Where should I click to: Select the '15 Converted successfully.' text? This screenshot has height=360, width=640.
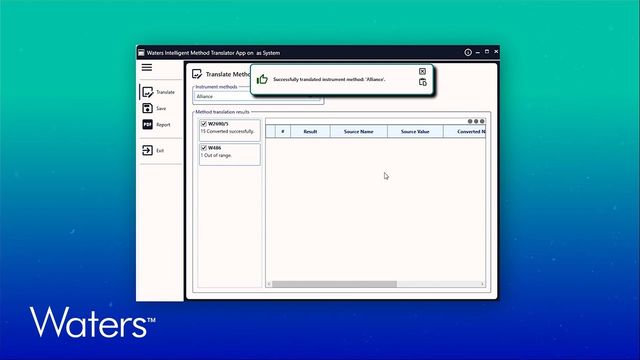227,131
